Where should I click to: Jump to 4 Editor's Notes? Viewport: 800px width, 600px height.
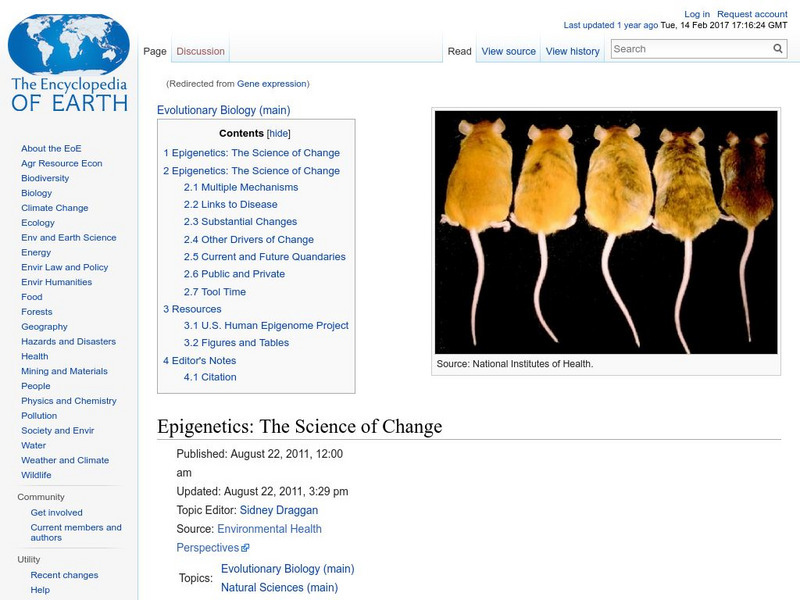point(199,361)
